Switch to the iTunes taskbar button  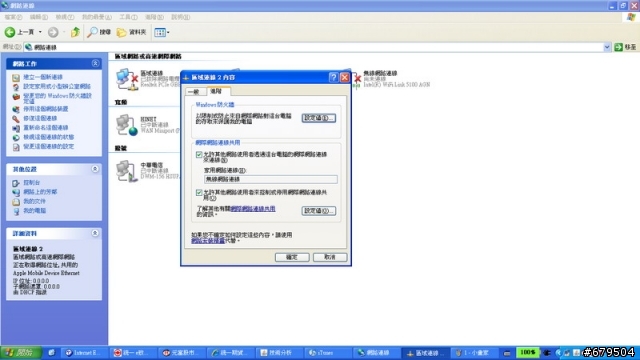coord(328,353)
